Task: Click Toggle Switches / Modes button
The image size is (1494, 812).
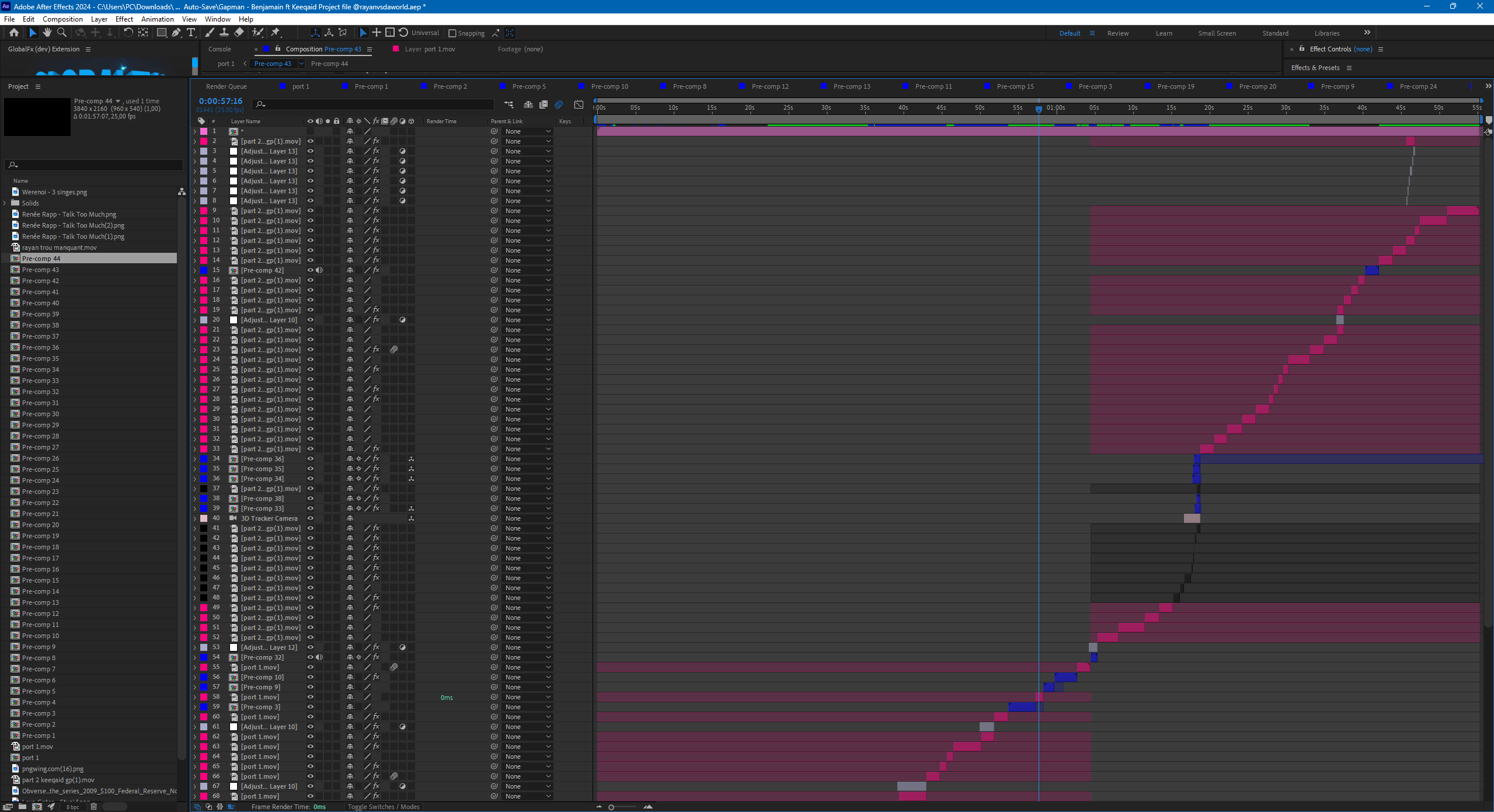Action: tap(384, 807)
